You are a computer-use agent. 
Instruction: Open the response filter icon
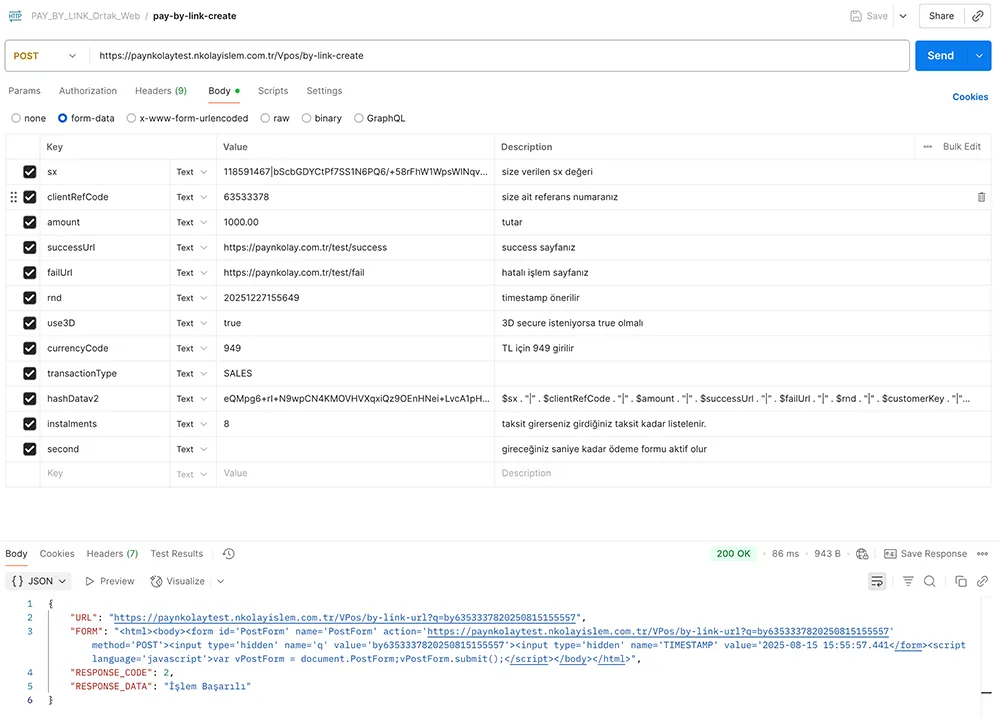coord(908,581)
